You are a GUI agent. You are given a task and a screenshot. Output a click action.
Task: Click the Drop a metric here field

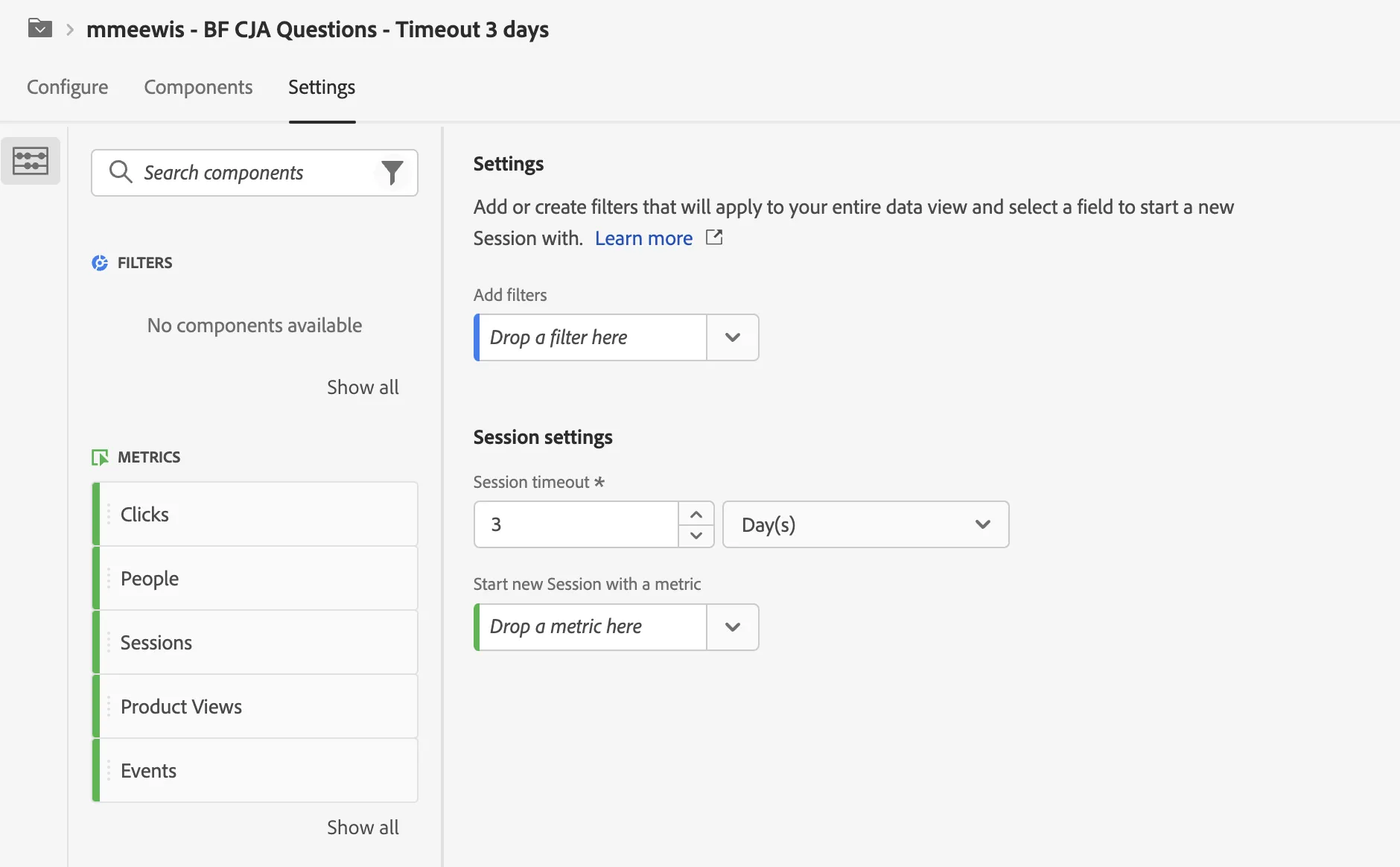tap(591, 627)
